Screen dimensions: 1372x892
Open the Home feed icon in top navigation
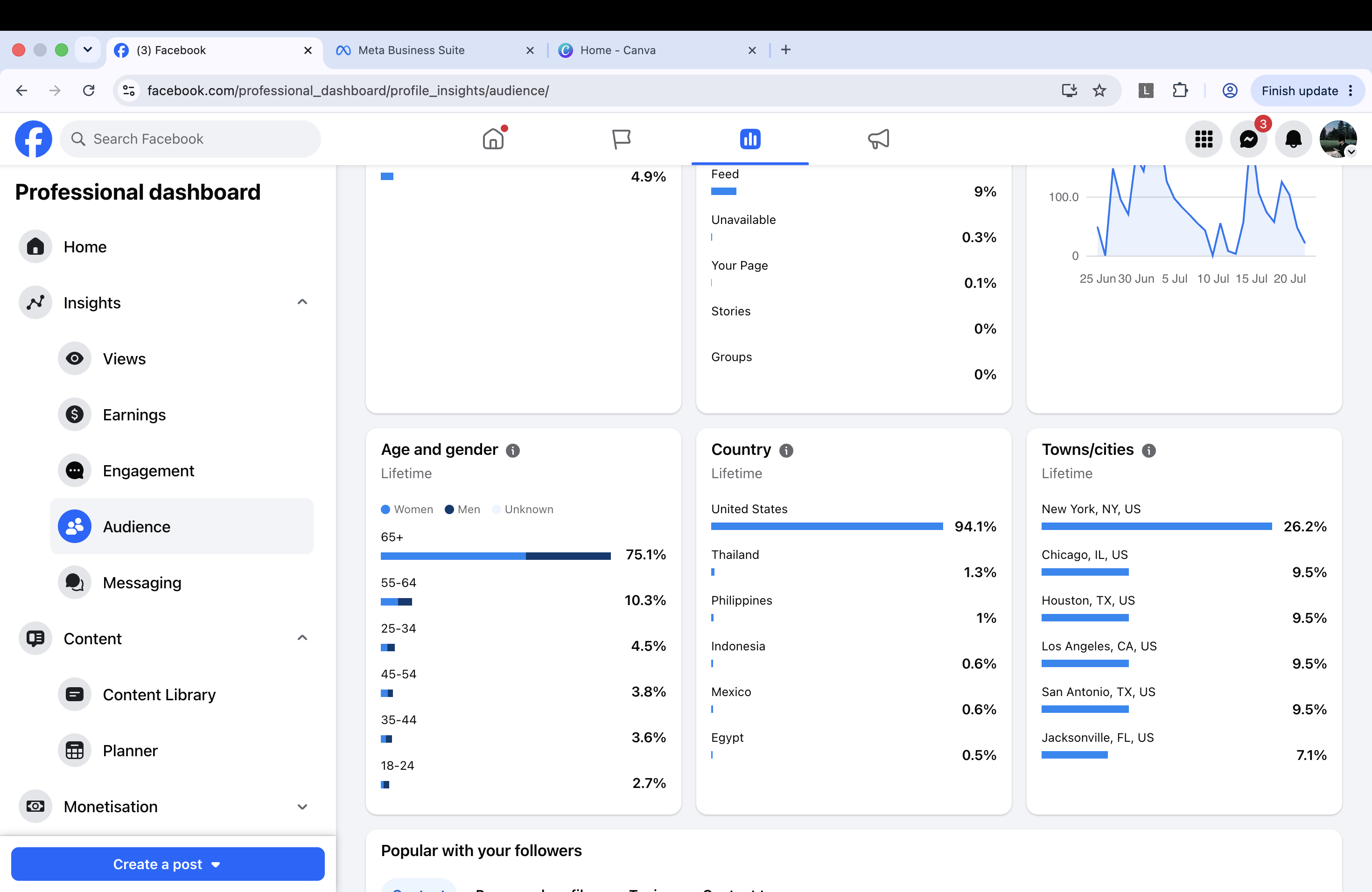(x=493, y=139)
